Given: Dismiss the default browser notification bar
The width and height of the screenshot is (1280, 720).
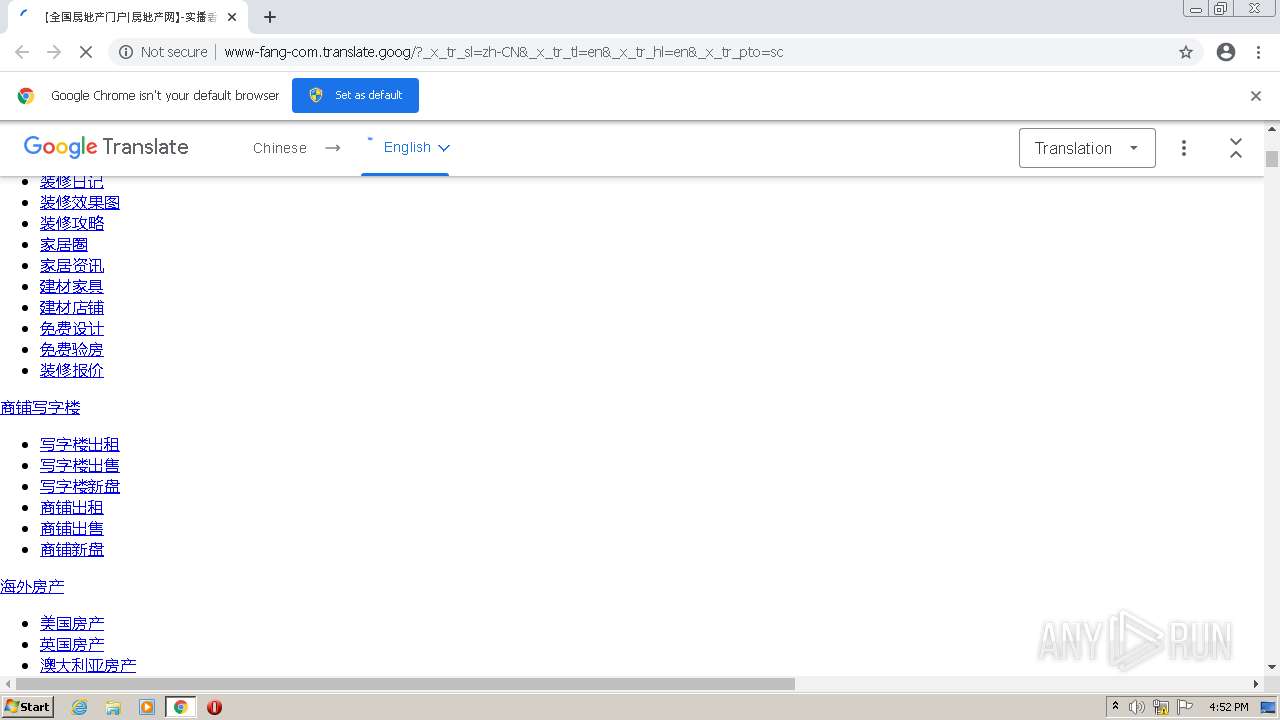Looking at the screenshot, I should pyautogui.click(x=1256, y=96).
